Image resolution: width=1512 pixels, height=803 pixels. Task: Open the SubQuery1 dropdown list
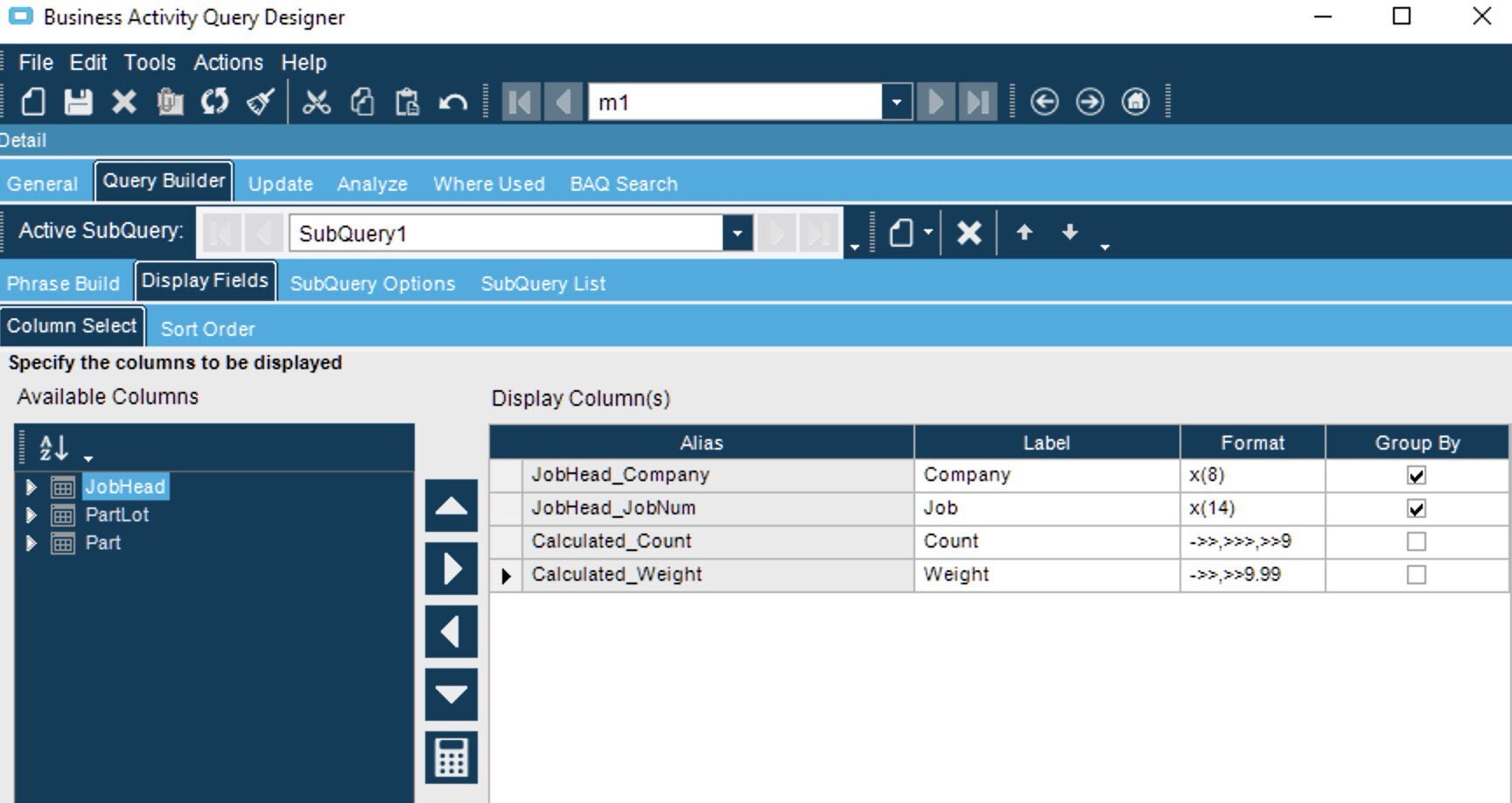737,234
